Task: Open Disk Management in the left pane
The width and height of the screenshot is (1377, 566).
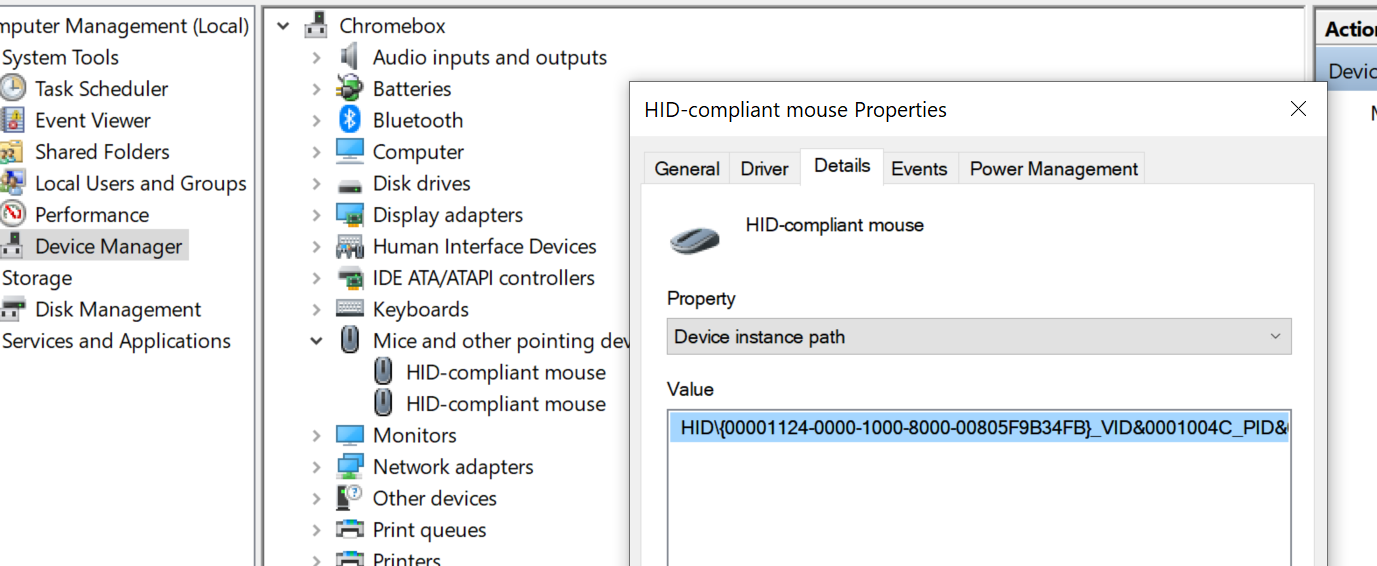Action: click(x=117, y=310)
